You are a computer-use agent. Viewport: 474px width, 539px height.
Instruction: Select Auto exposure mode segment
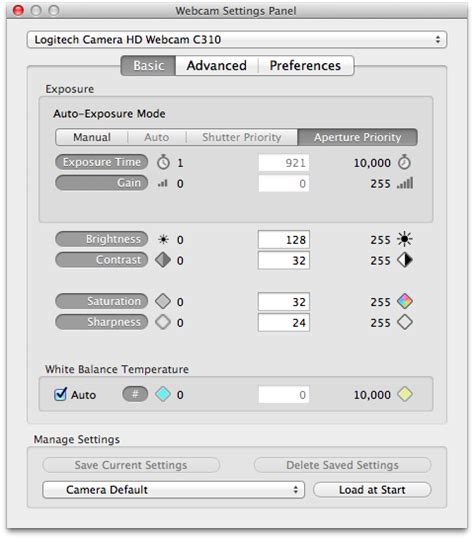[157, 137]
